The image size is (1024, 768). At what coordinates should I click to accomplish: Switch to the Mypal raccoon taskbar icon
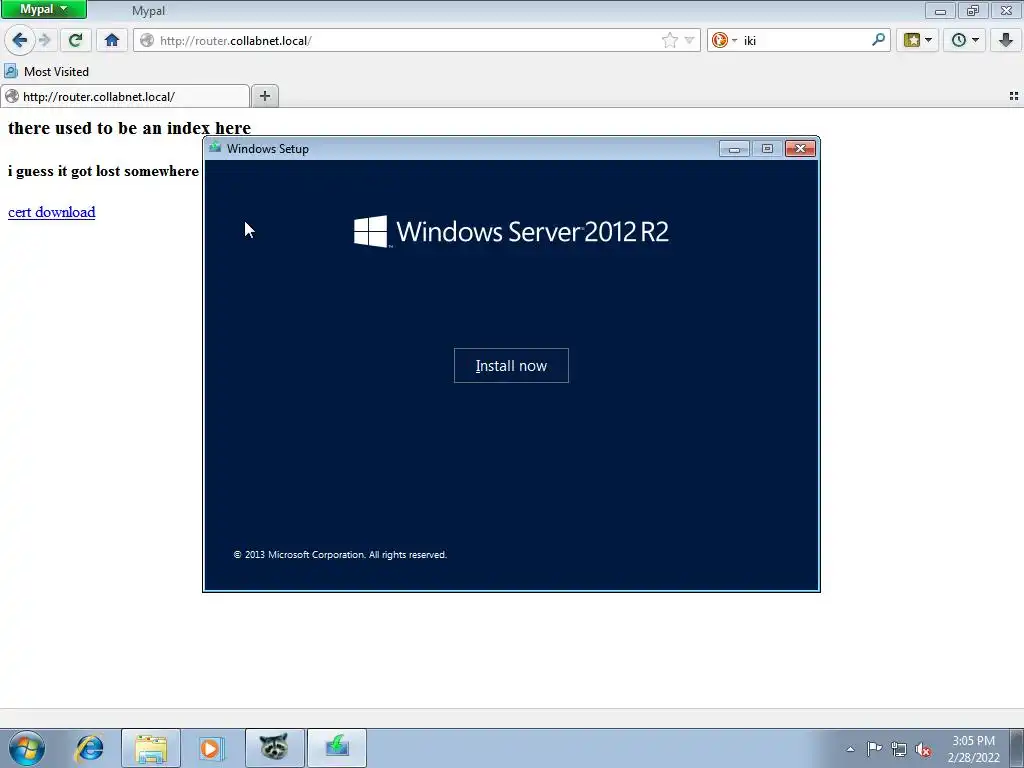coord(274,748)
